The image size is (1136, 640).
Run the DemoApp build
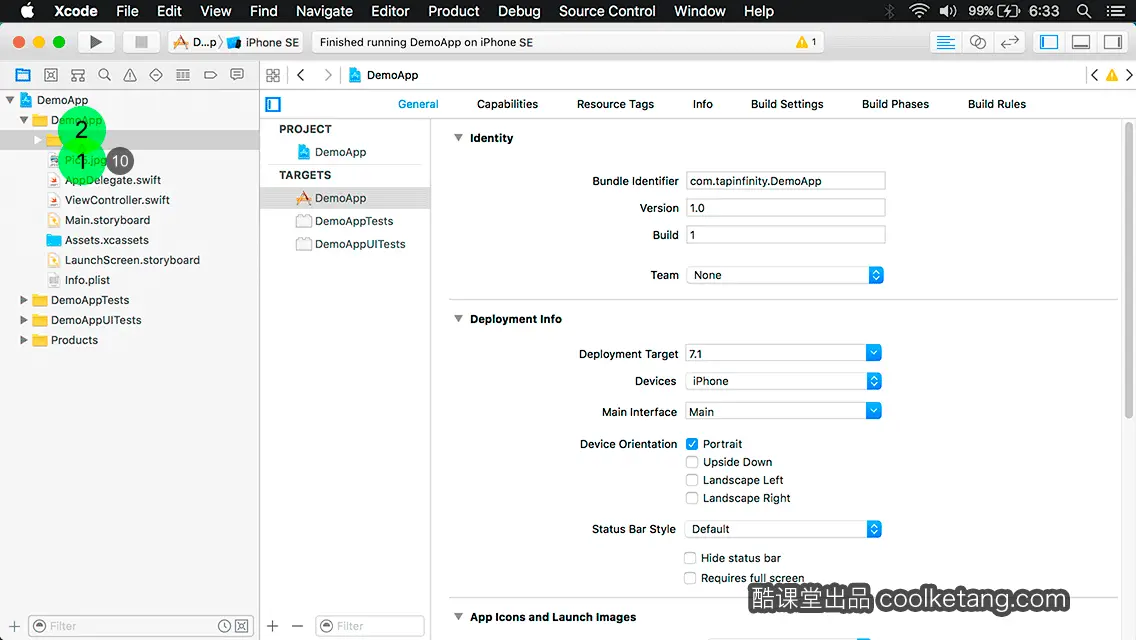pos(96,42)
